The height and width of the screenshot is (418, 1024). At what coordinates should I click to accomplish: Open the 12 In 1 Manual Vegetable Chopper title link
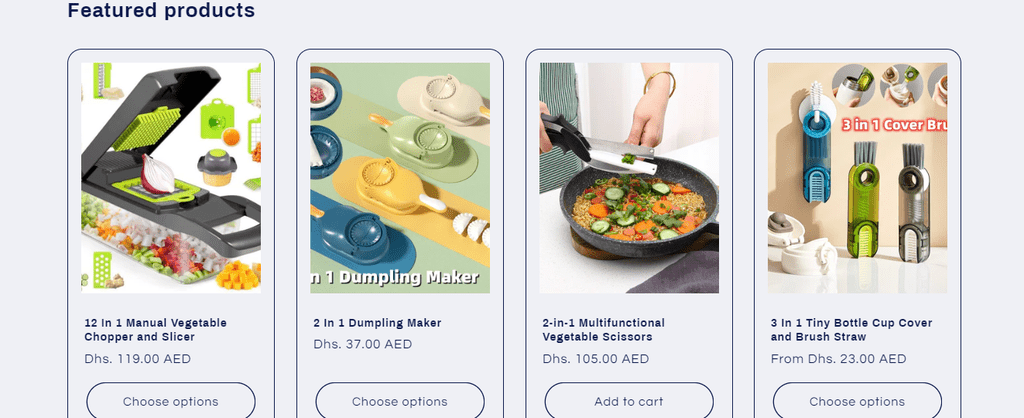(x=155, y=330)
